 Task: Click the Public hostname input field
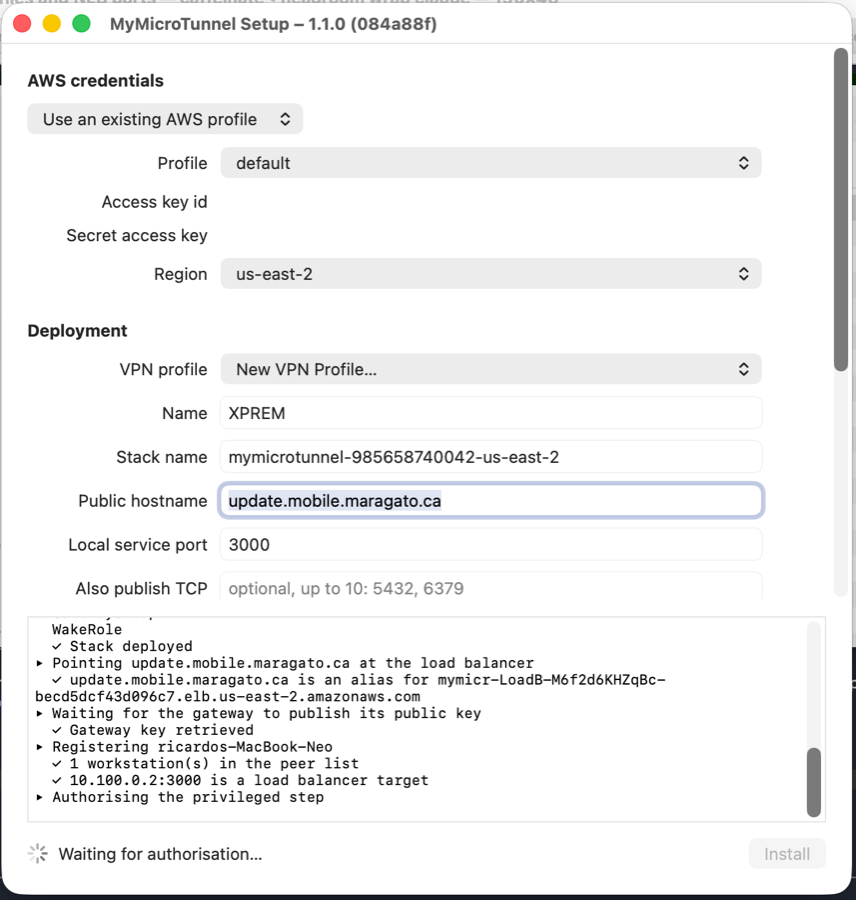coord(491,501)
